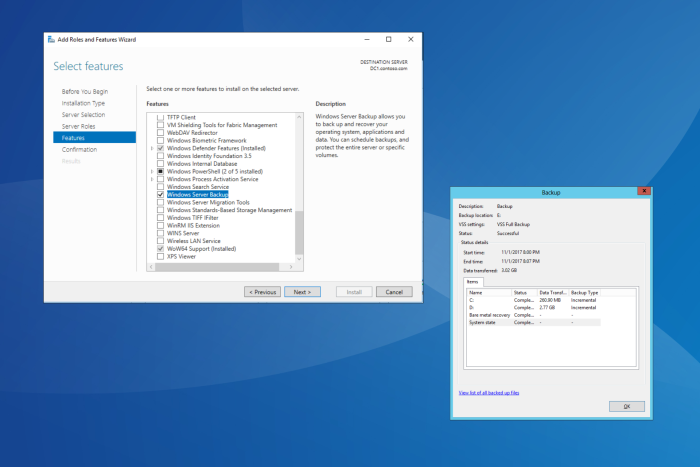This screenshot has width=700, height=467.
Task: Select the System state row
Action: click(534, 322)
